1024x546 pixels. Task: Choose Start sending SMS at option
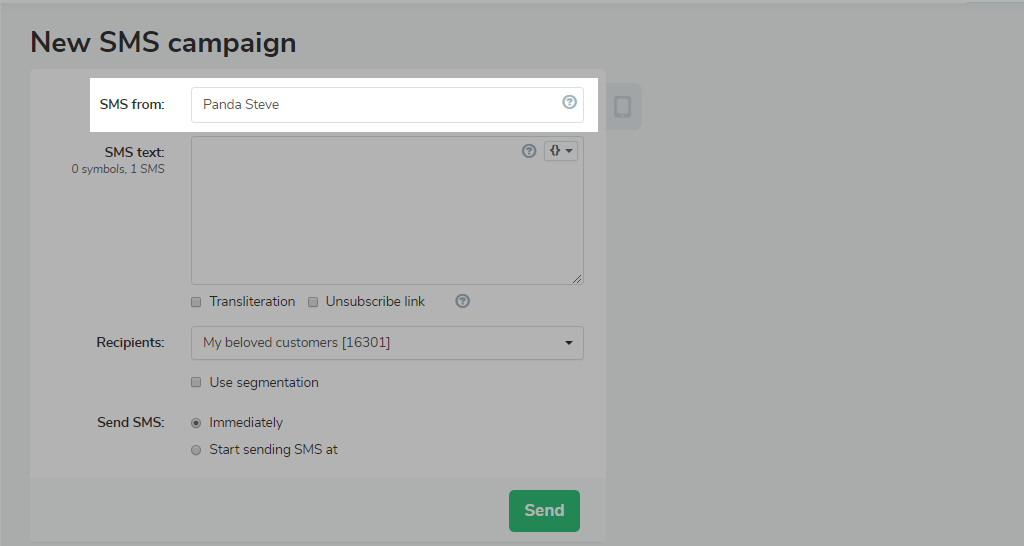(196, 450)
